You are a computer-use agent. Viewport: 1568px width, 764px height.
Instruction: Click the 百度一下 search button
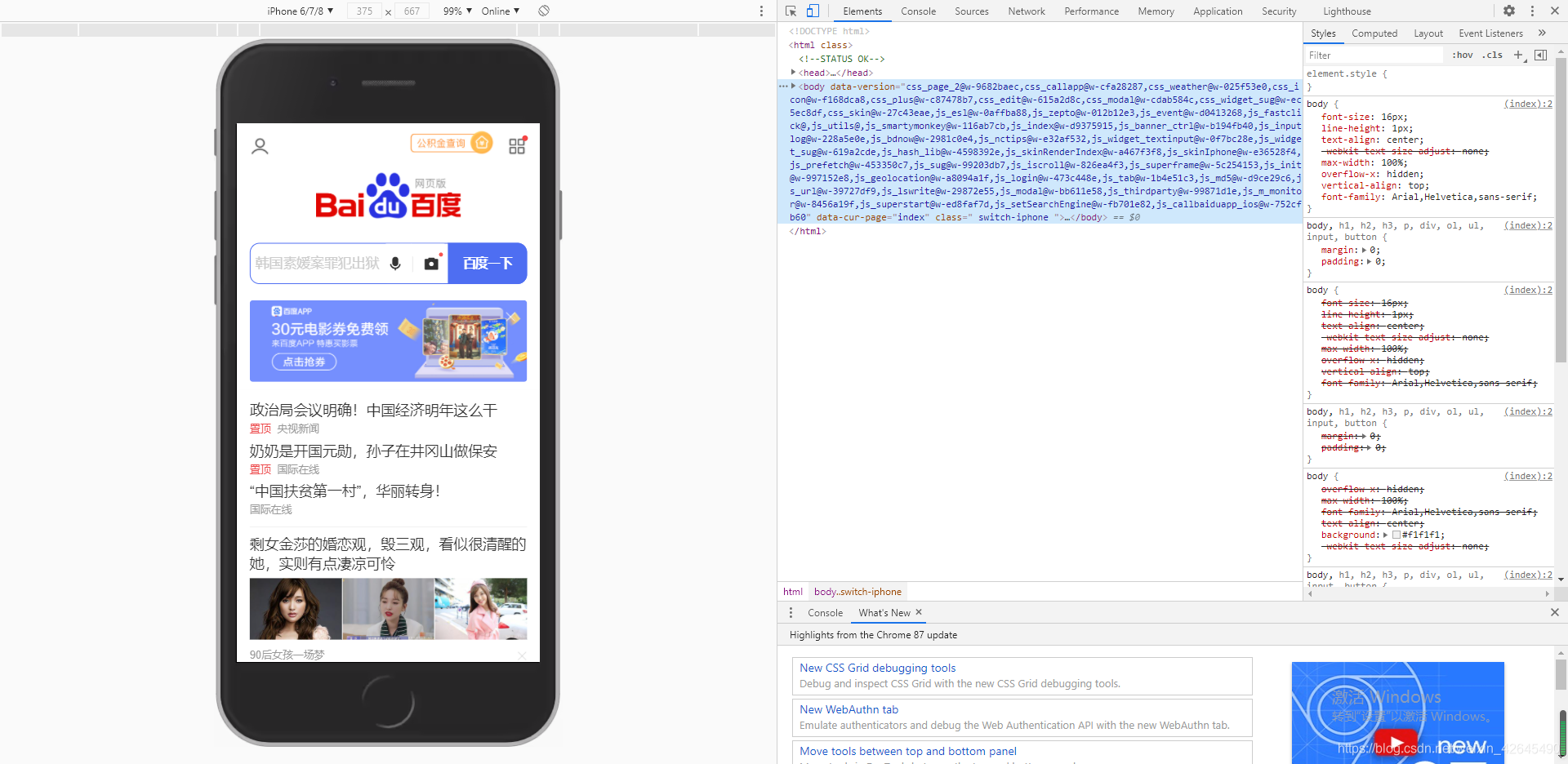[488, 264]
